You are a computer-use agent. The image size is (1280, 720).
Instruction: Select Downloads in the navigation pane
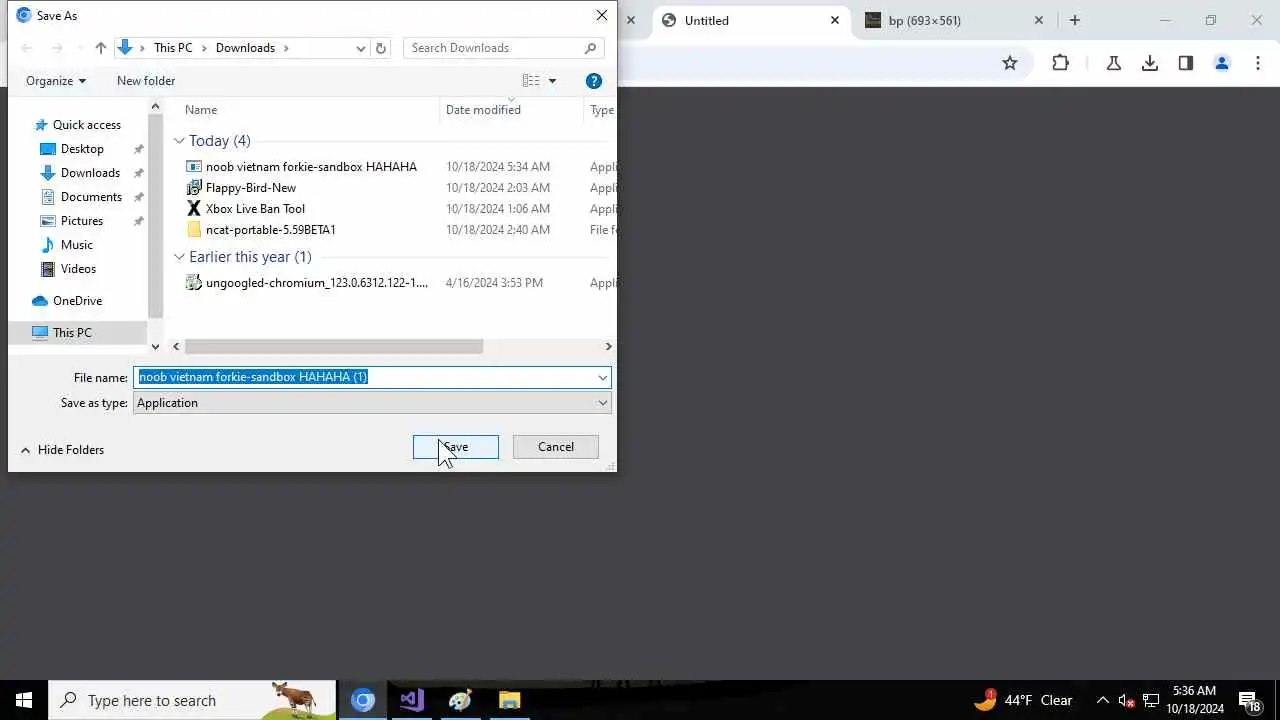pyautogui.click(x=90, y=173)
